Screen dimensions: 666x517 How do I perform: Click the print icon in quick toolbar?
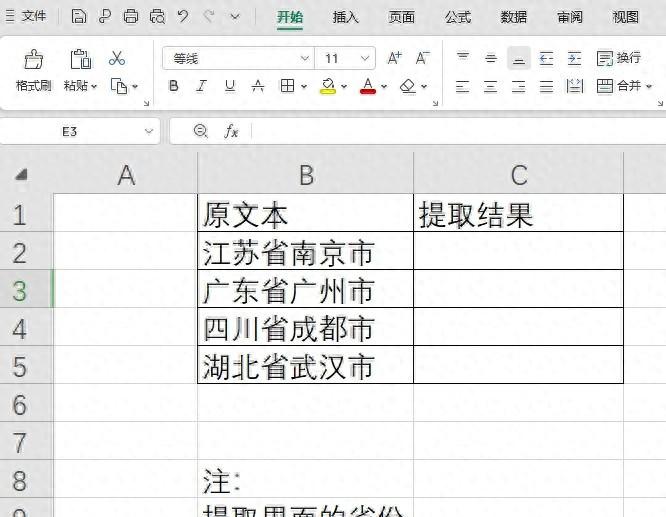131,17
